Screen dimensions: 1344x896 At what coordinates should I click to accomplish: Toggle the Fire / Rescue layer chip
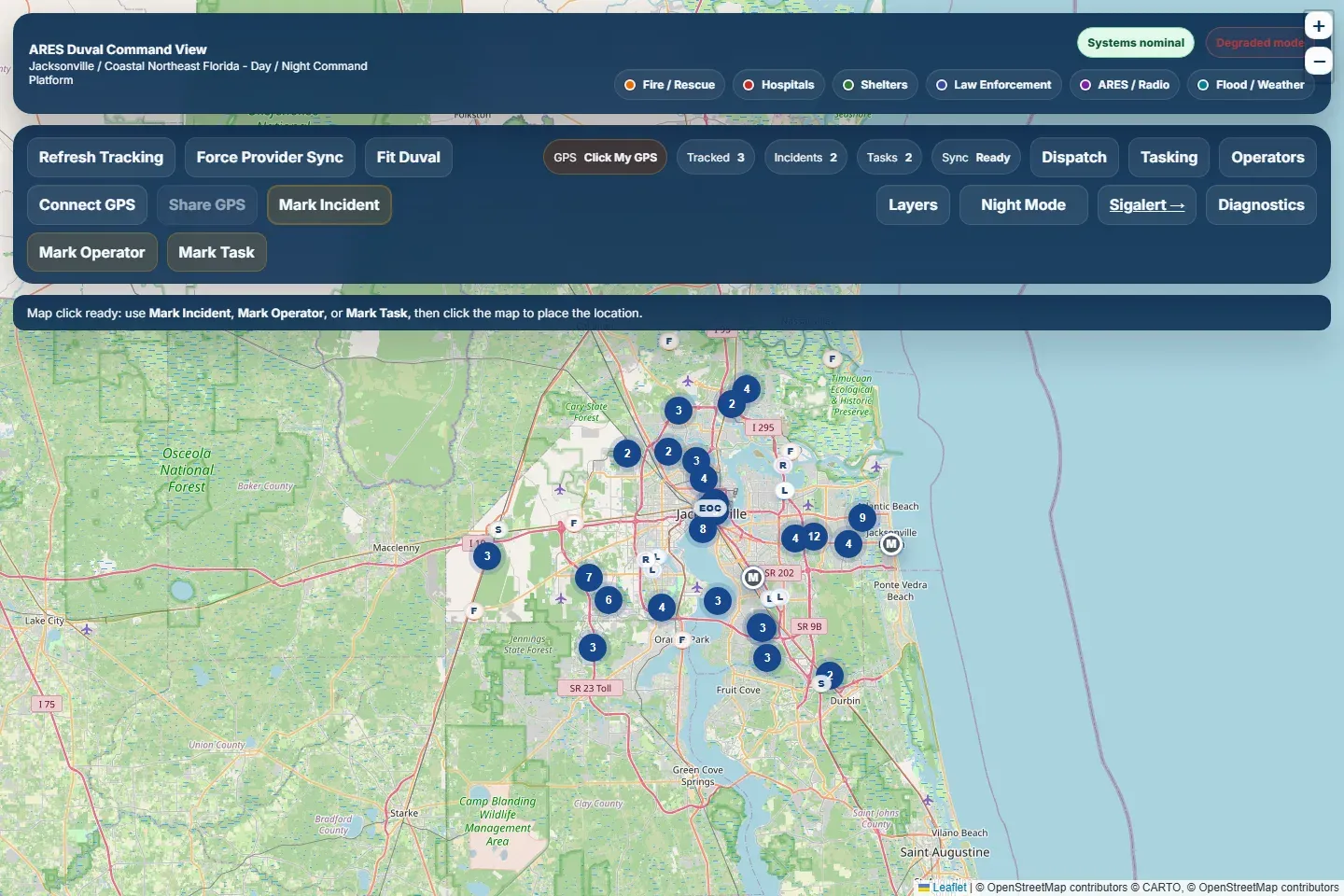point(670,85)
